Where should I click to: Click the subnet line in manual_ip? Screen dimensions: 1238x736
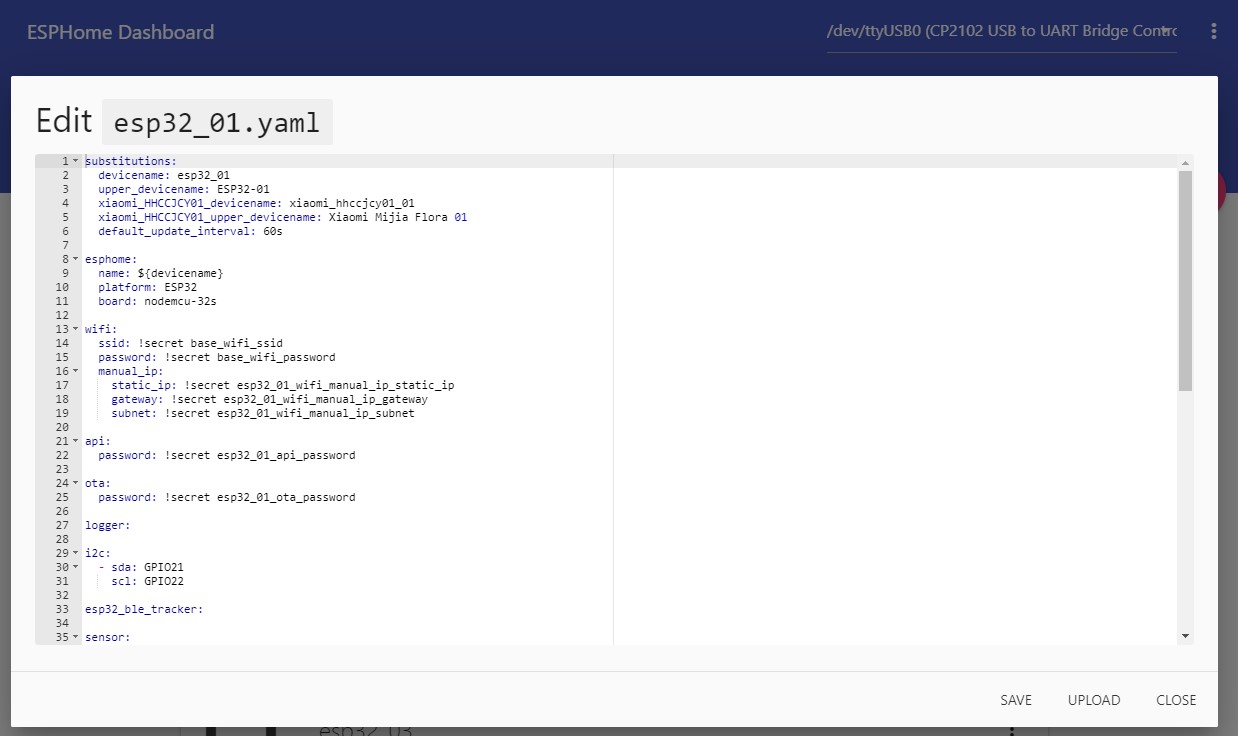point(262,413)
